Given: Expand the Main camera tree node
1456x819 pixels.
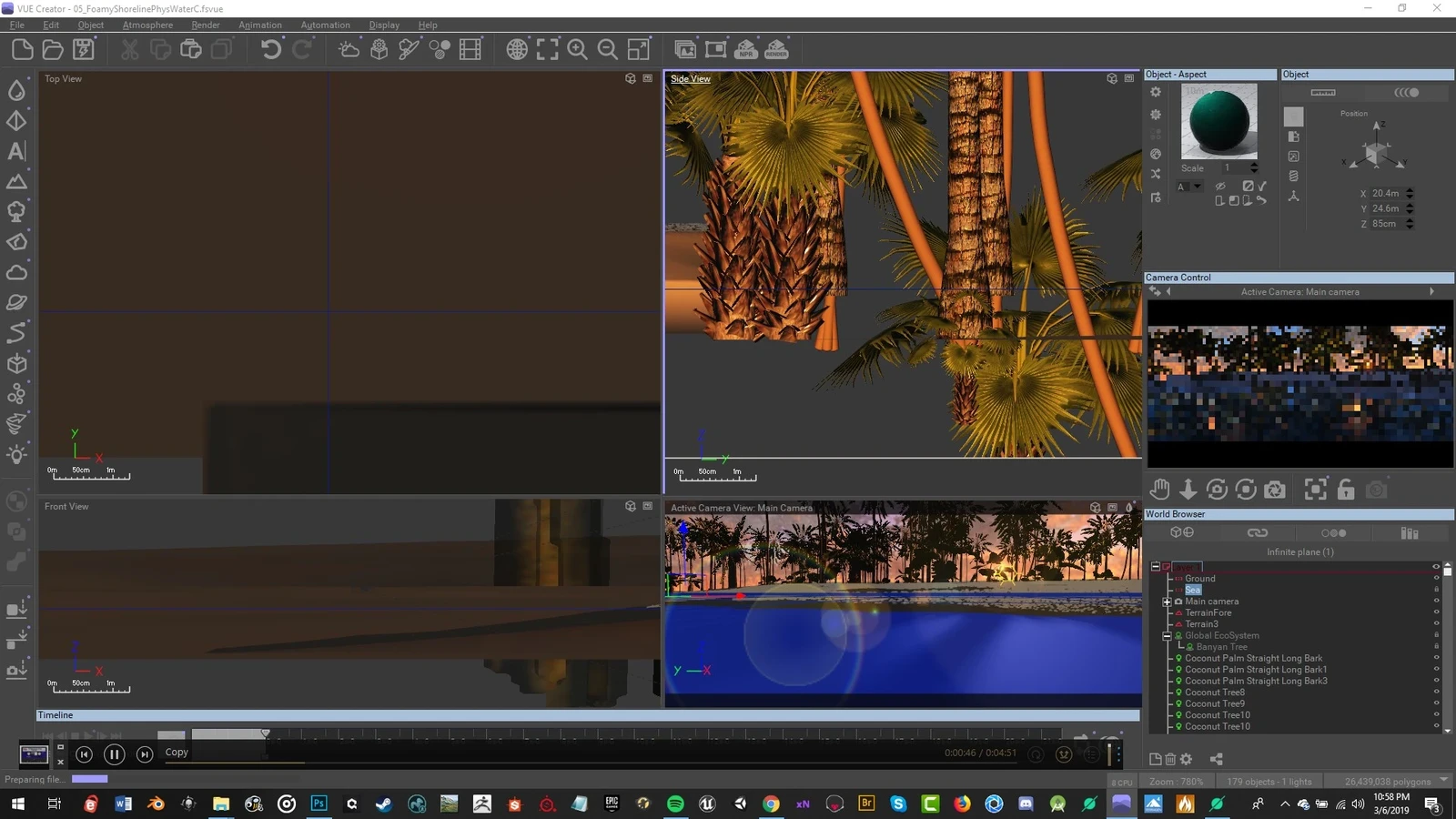Looking at the screenshot, I should point(1167,602).
